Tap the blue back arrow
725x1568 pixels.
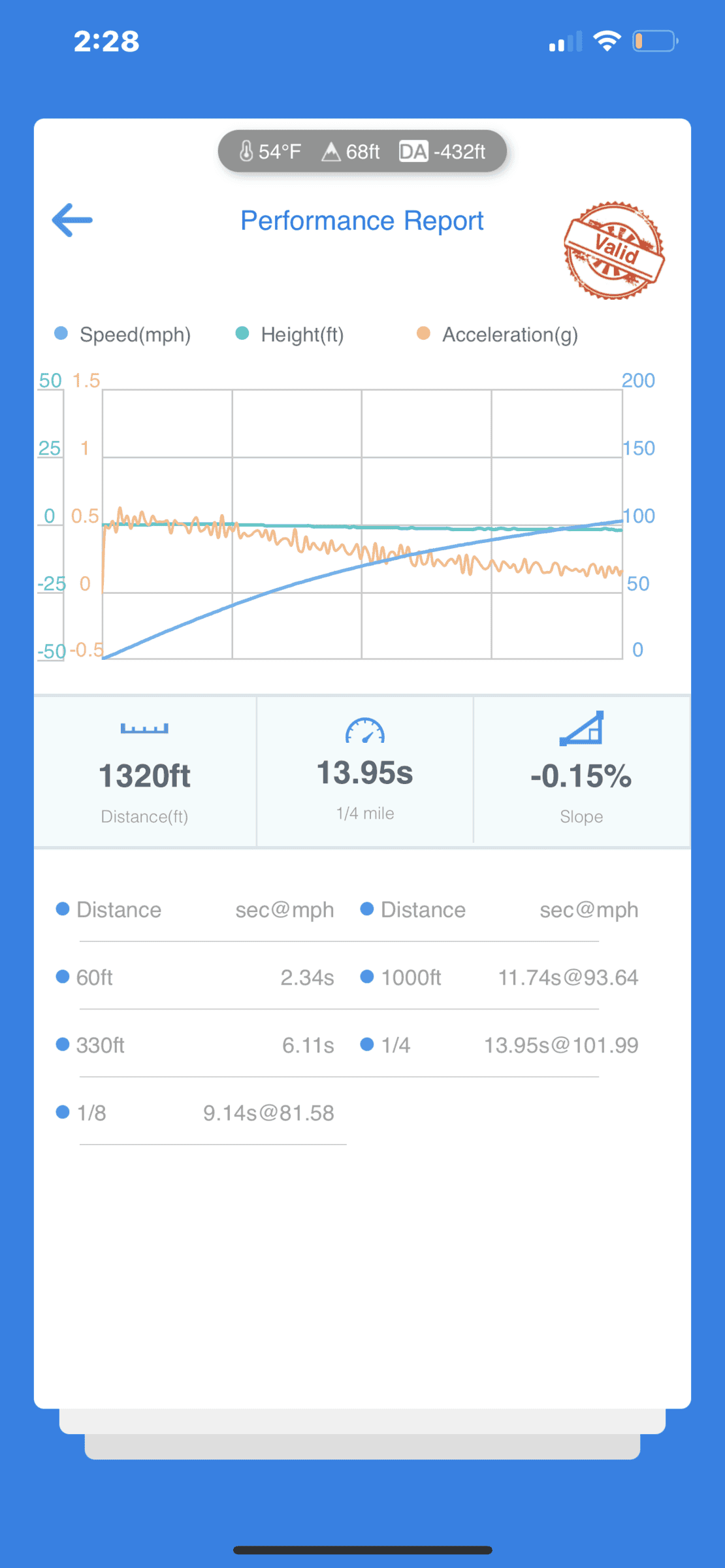[x=72, y=220]
